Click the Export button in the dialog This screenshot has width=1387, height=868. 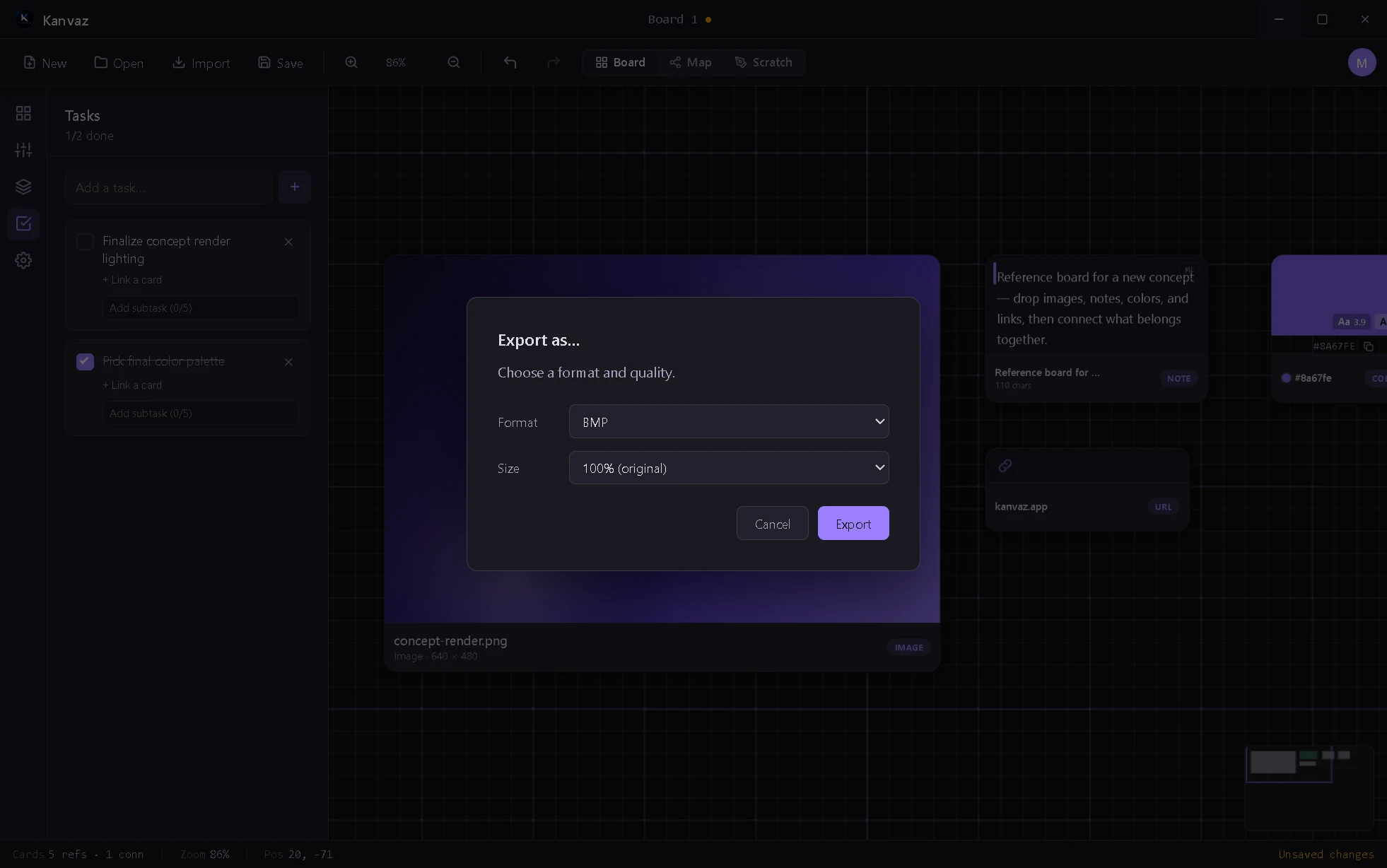(x=853, y=523)
